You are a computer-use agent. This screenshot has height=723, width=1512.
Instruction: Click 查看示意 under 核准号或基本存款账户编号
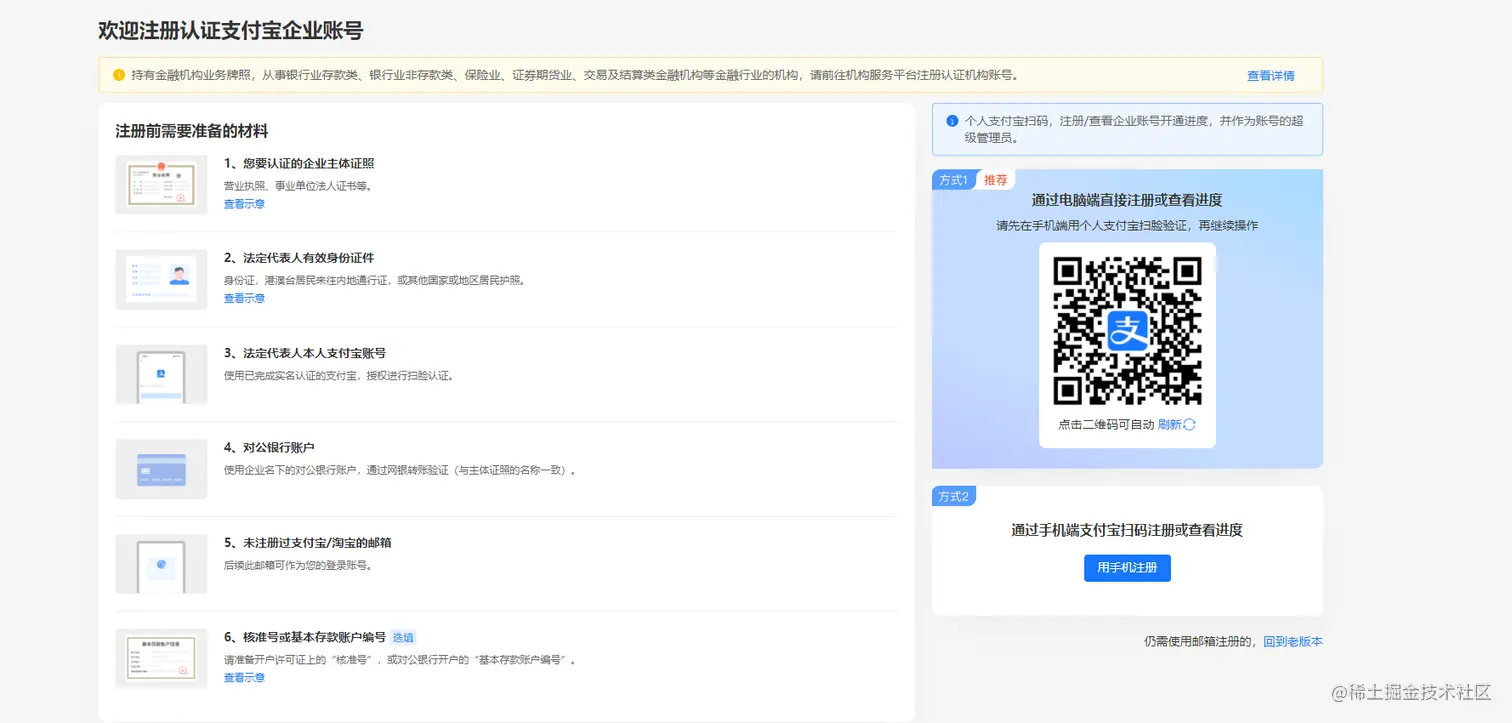pyautogui.click(x=244, y=678)
